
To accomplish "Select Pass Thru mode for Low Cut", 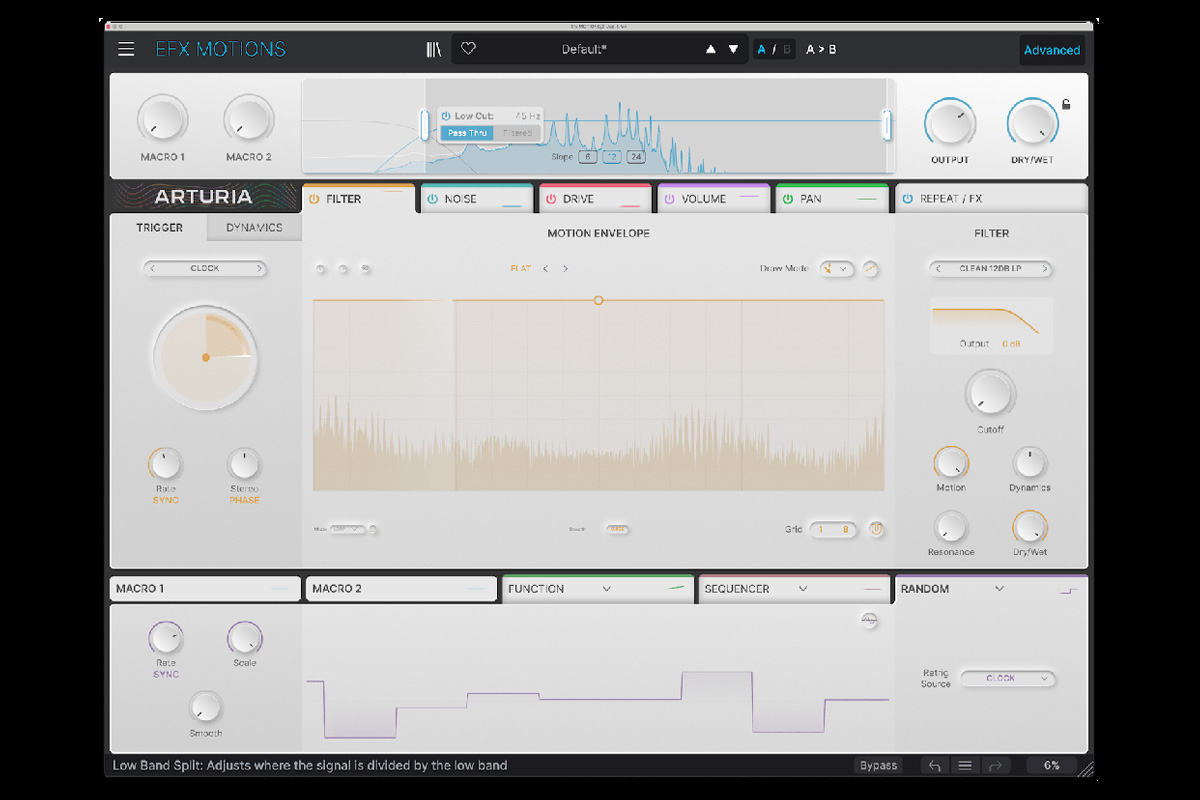I will click(468, 133).
